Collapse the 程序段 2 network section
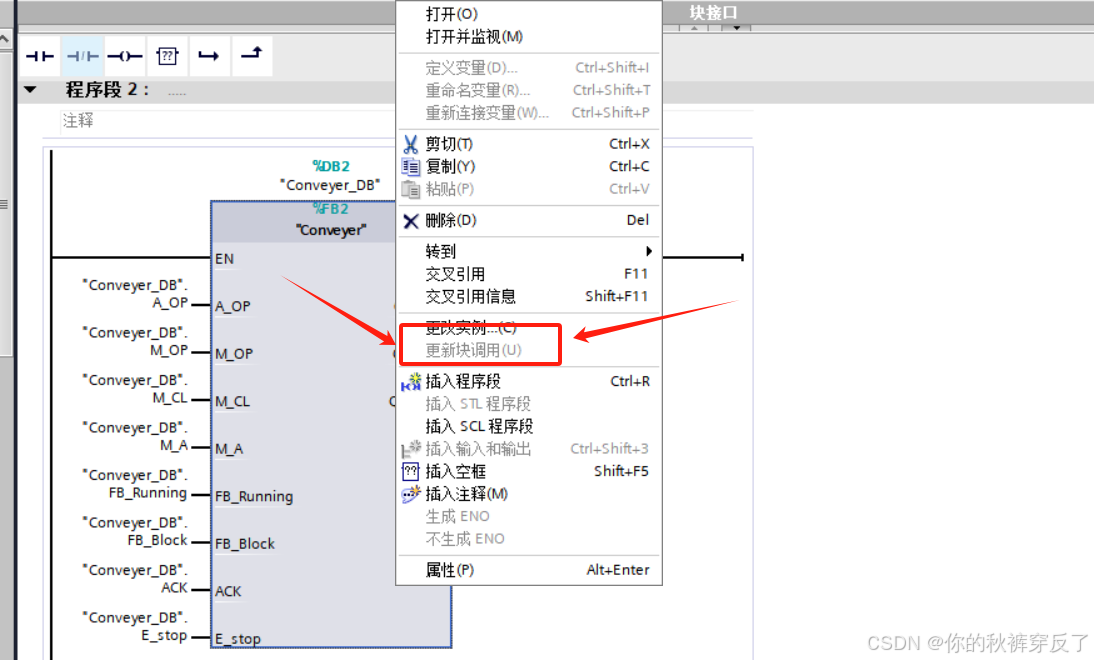 (x=31, y=89)
